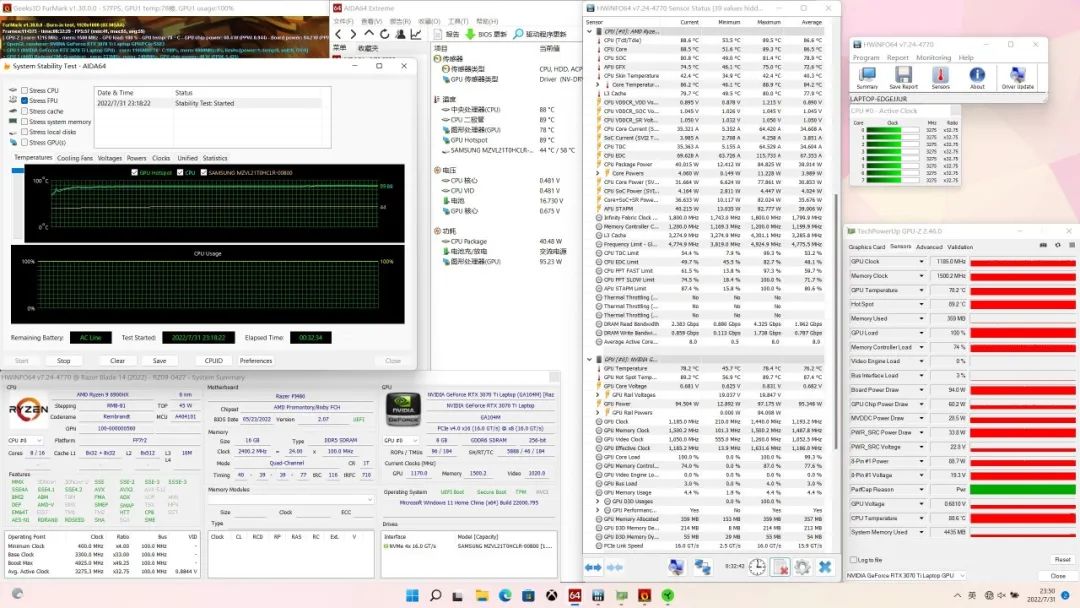
Task: Open the Monitoring menu in HWiNFO64
Action: click(x=932, y=57)
